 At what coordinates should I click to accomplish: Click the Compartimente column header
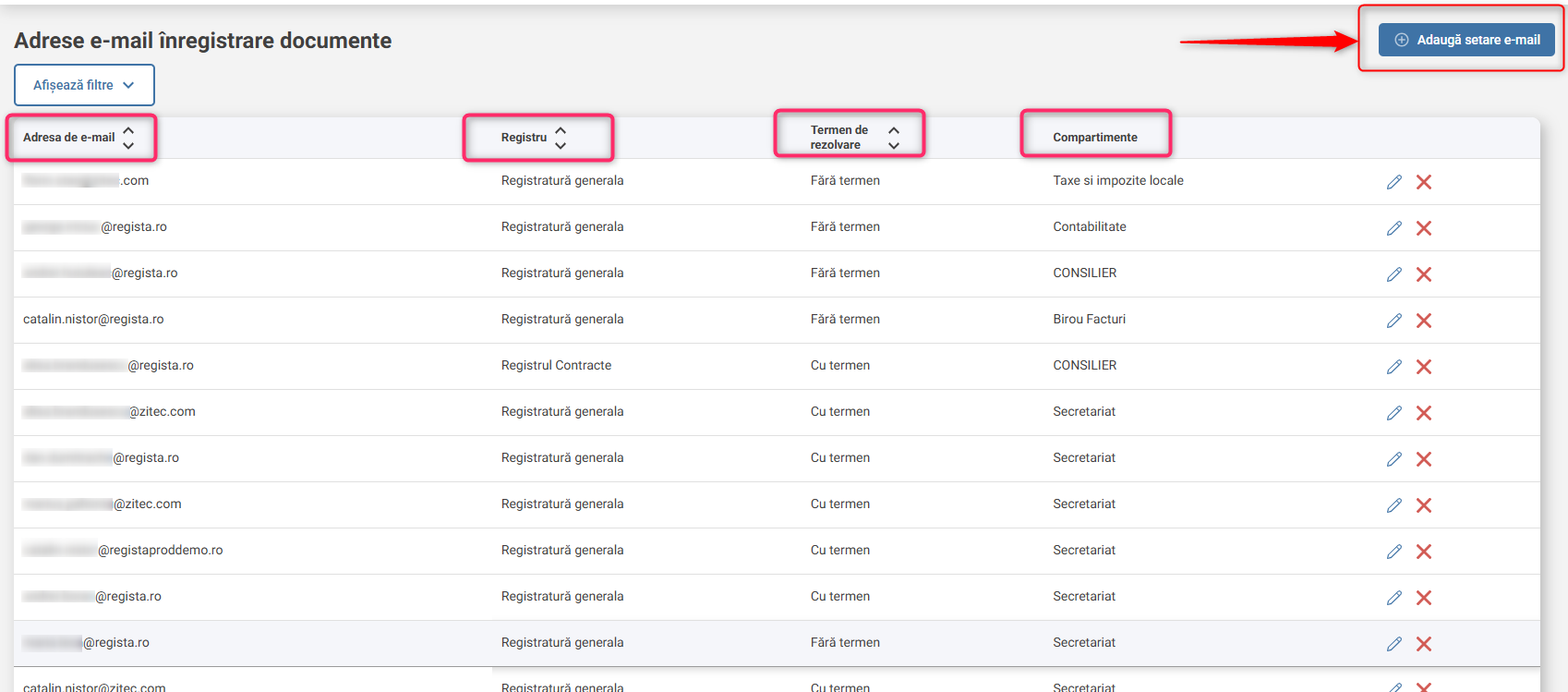(x=1095, y=138)
